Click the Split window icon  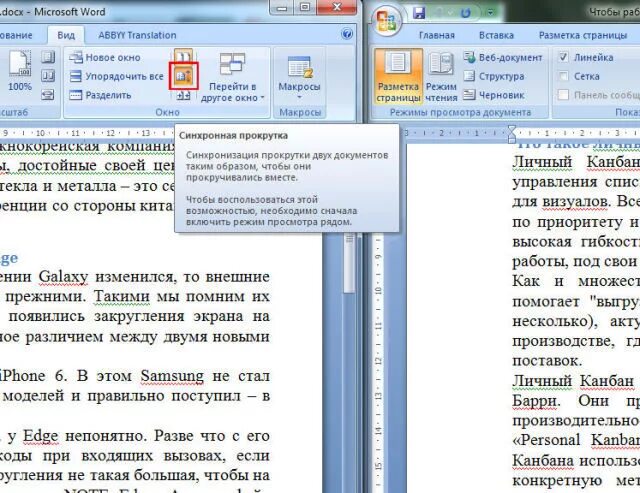tap(76, 95)
